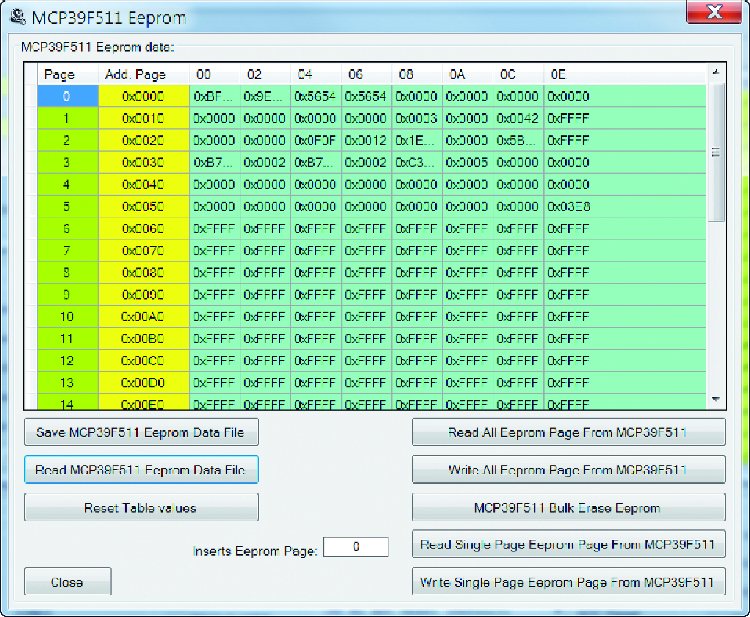750x617 pixels.
Task: Click Read MCP39F511 Eeprom Data File button
Action: pos(141,470)
